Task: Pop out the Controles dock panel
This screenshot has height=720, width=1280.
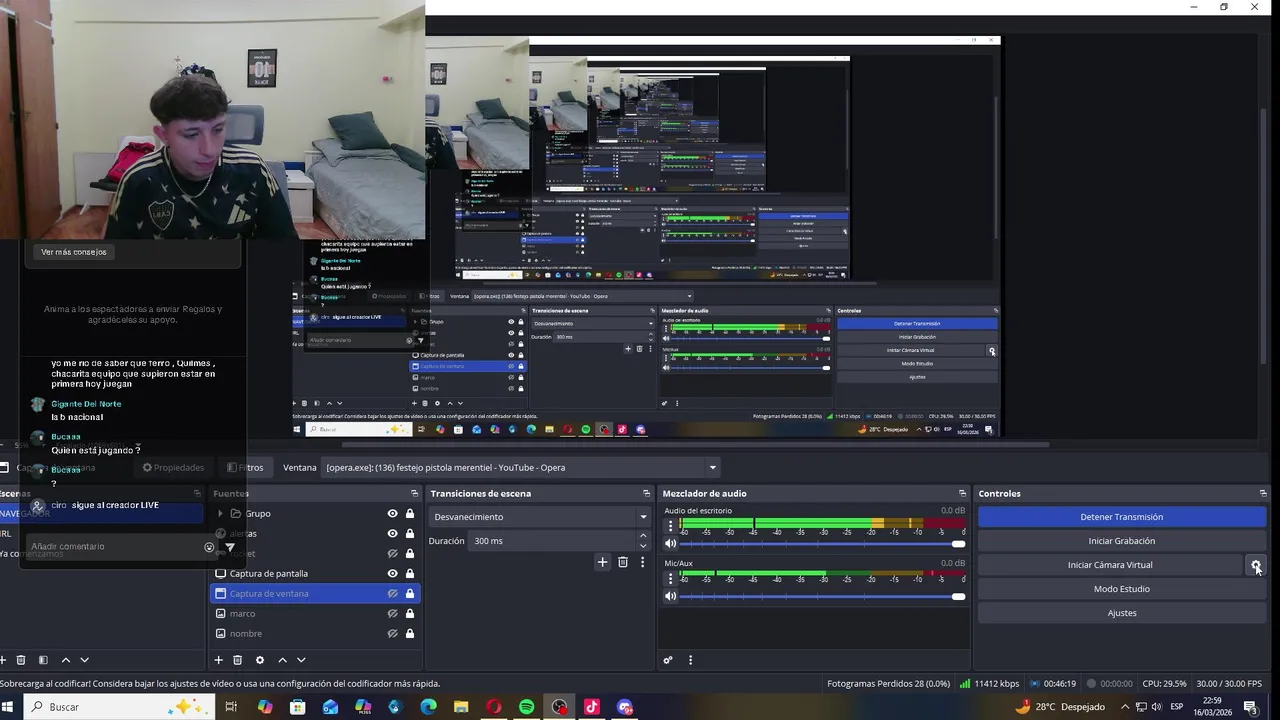Action: click(1262, 493)
